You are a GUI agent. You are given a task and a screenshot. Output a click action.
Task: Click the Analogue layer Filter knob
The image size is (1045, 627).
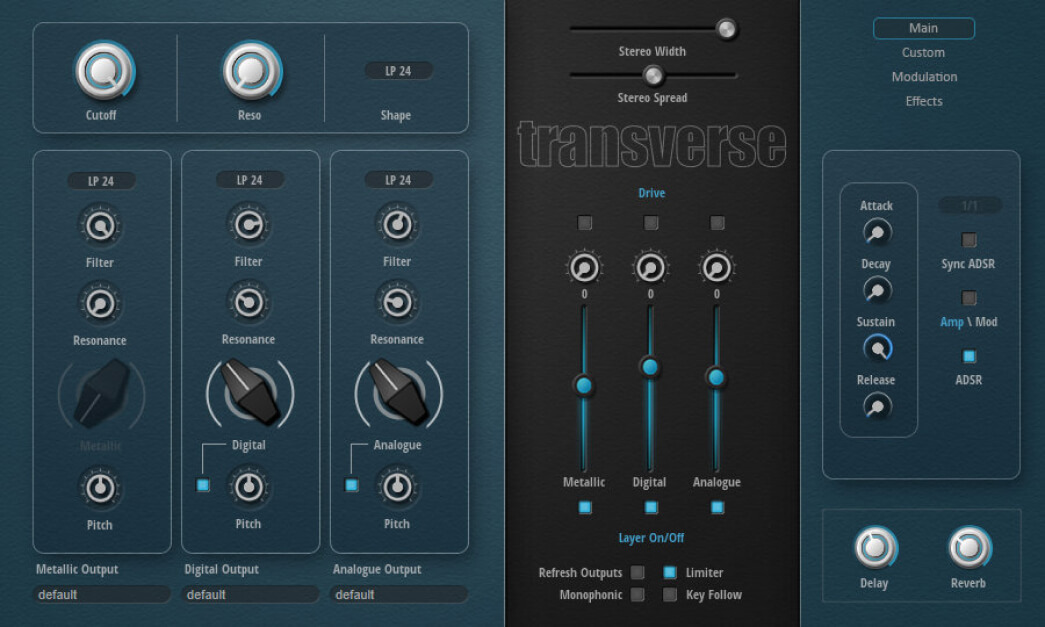point(397,225)
